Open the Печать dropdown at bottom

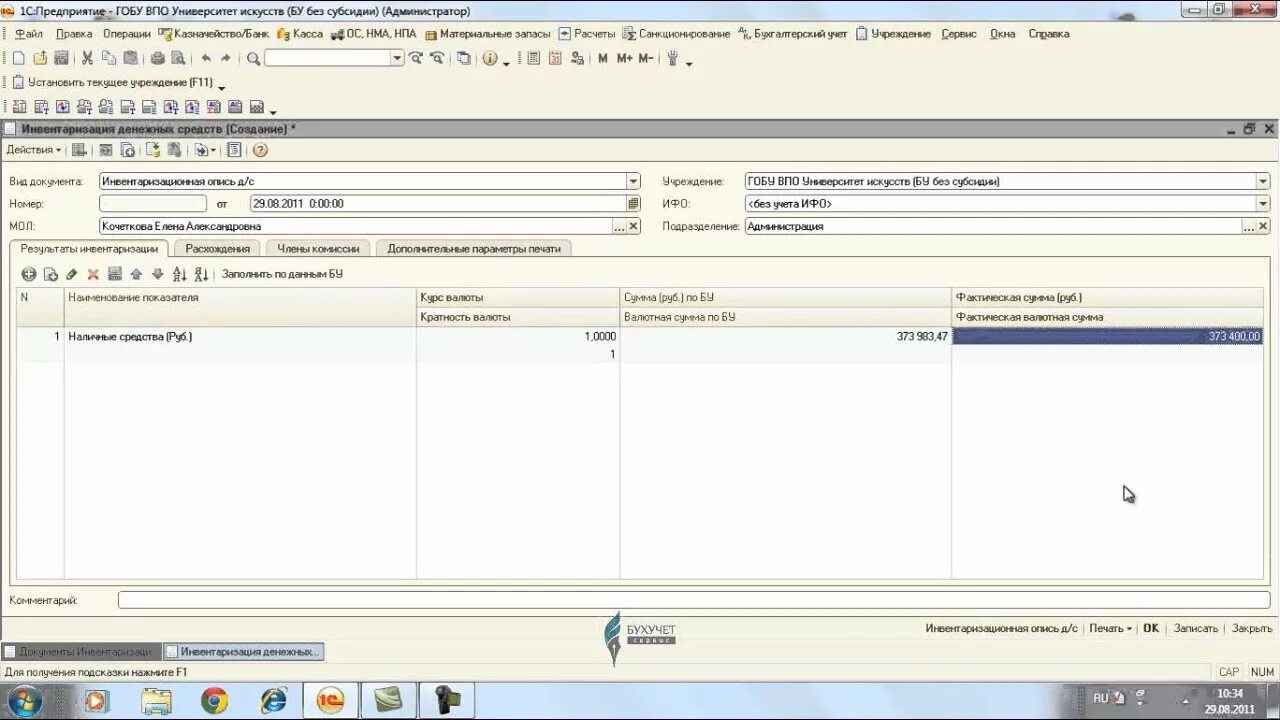coord(1111,628)
